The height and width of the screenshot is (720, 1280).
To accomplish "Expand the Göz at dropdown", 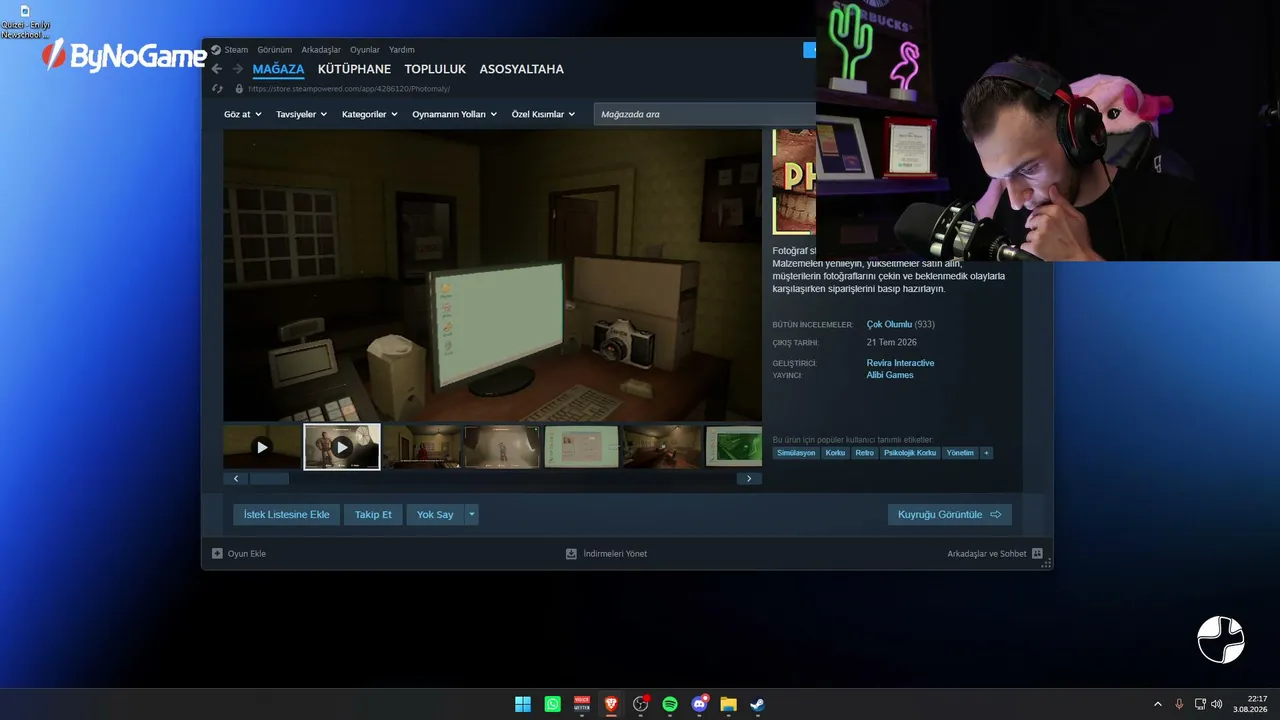I will point(243,114).
